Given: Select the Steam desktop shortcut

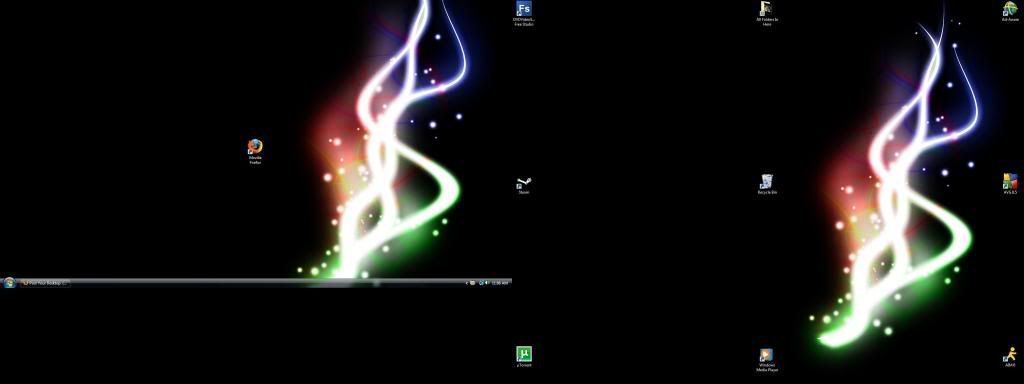Looking at the screenshot, I should coord(524,183).
